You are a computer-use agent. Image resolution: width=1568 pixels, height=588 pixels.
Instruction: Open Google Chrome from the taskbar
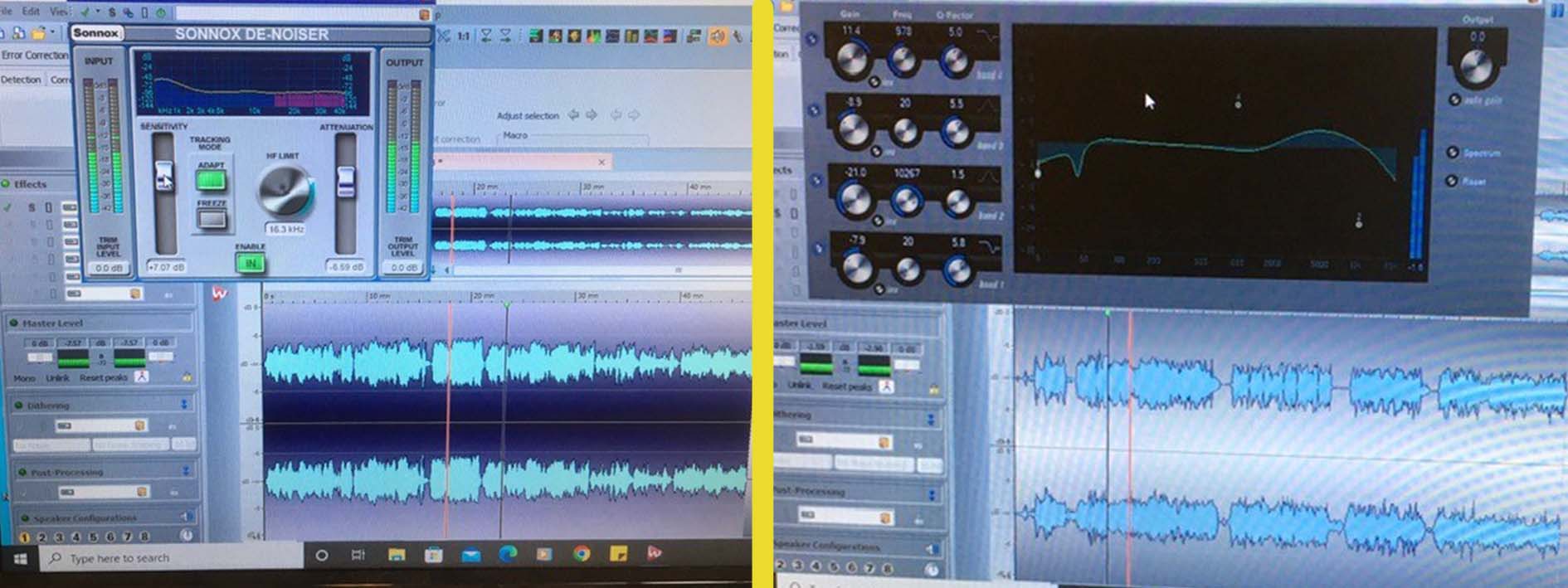(x=582, y=553)
